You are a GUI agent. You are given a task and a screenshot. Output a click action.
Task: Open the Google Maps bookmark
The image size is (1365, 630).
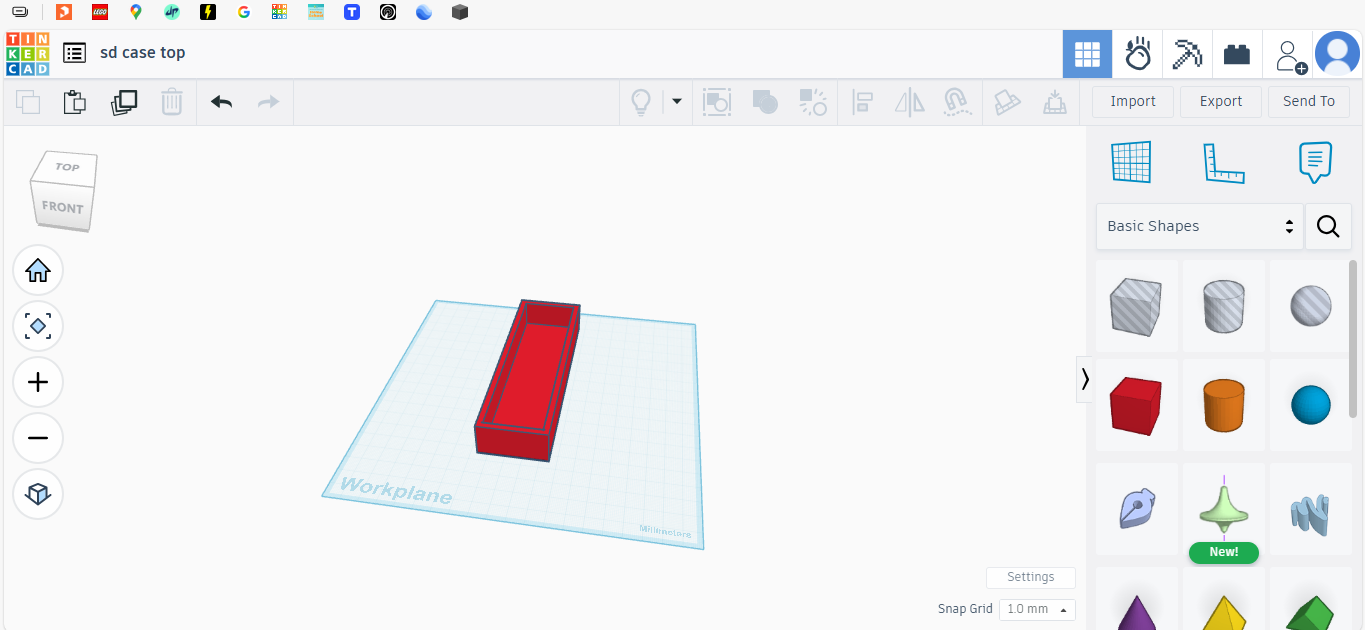point(136,13)
